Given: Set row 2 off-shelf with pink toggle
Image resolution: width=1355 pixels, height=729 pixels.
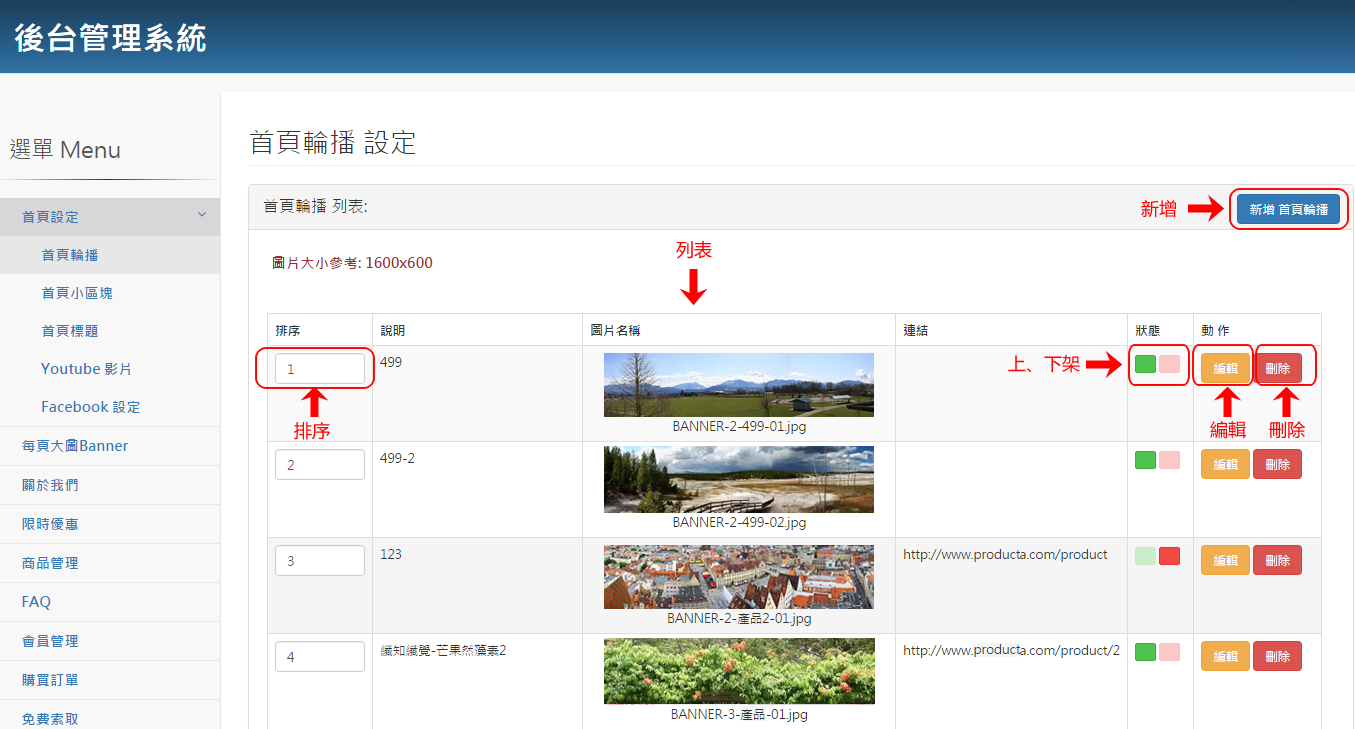Looking at the screenshot, I should click(x=1169, y=460).
